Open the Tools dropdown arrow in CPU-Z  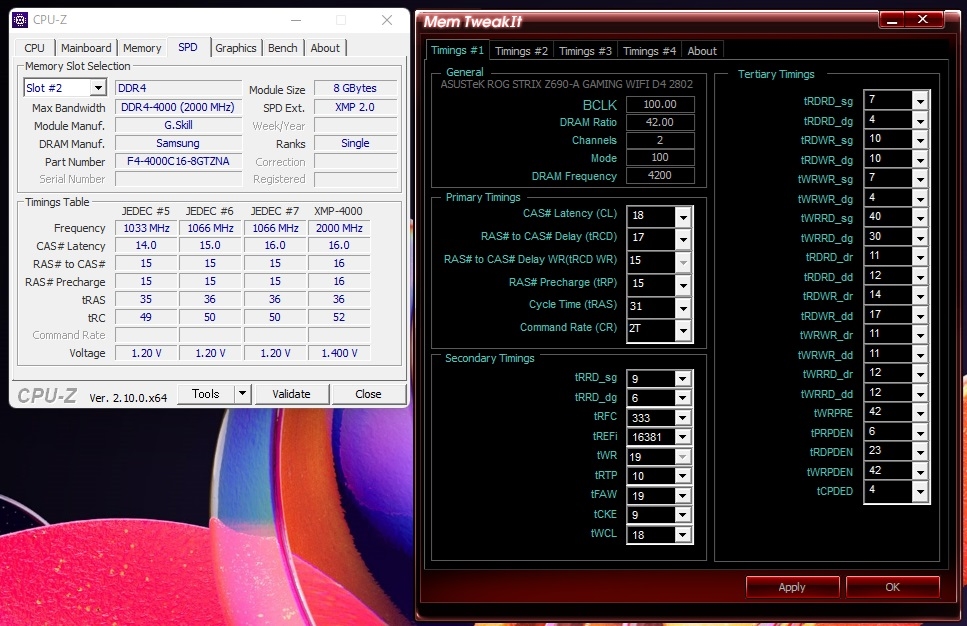coord(241,394)
